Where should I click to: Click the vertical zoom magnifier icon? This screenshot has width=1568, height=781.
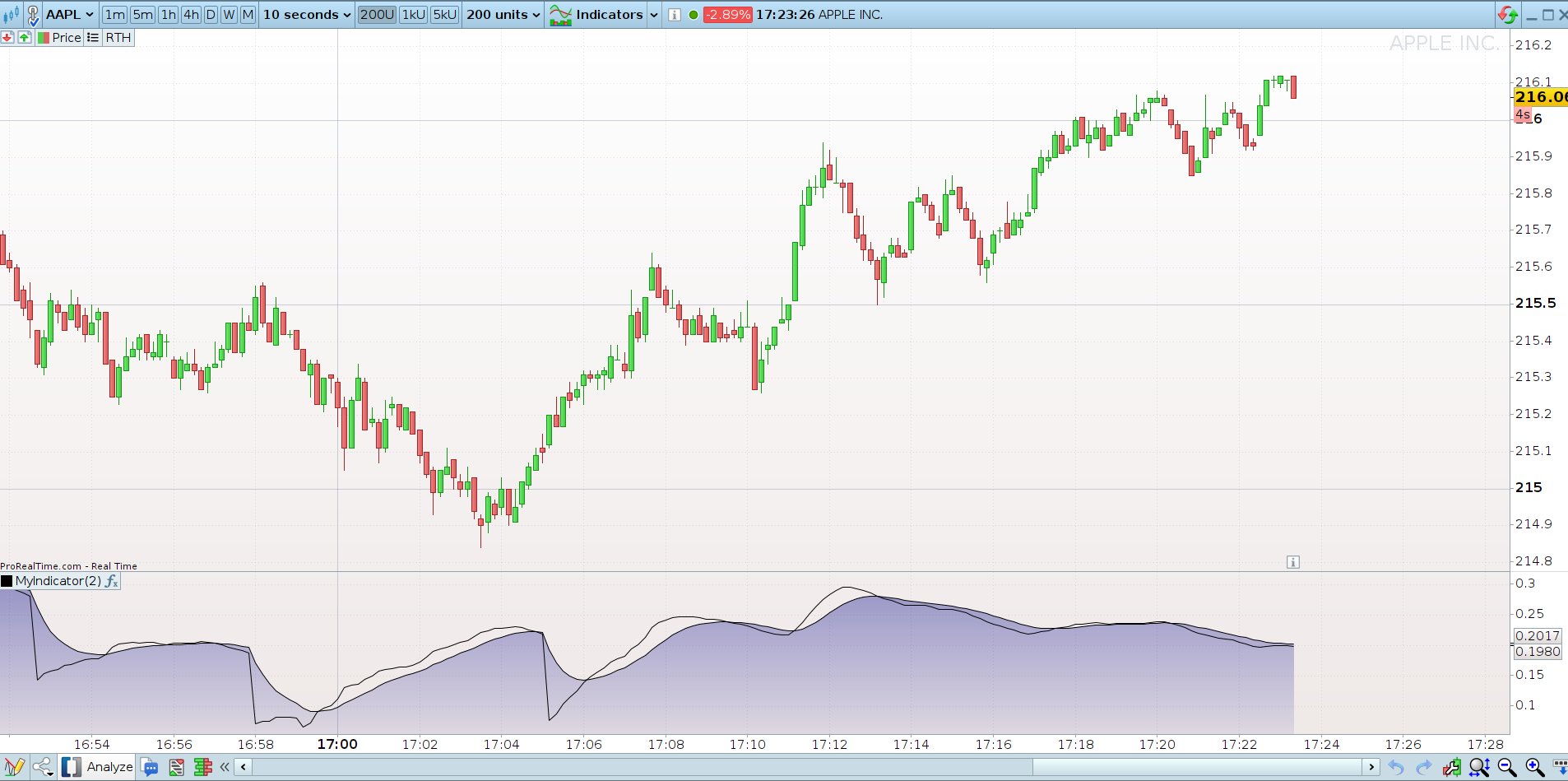pos(1479,768)
